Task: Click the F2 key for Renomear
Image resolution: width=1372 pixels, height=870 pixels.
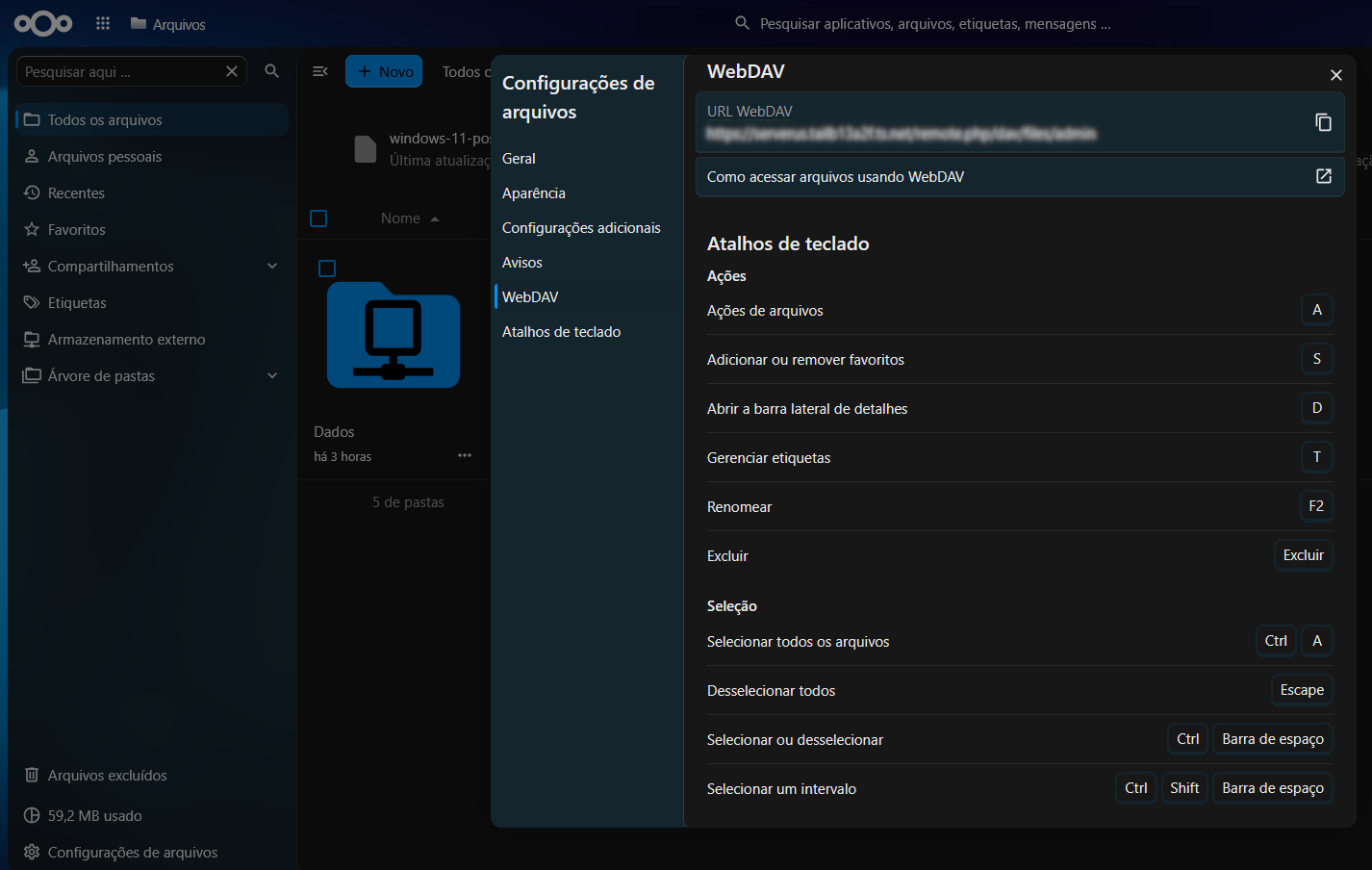Action: pos(1316,506)
